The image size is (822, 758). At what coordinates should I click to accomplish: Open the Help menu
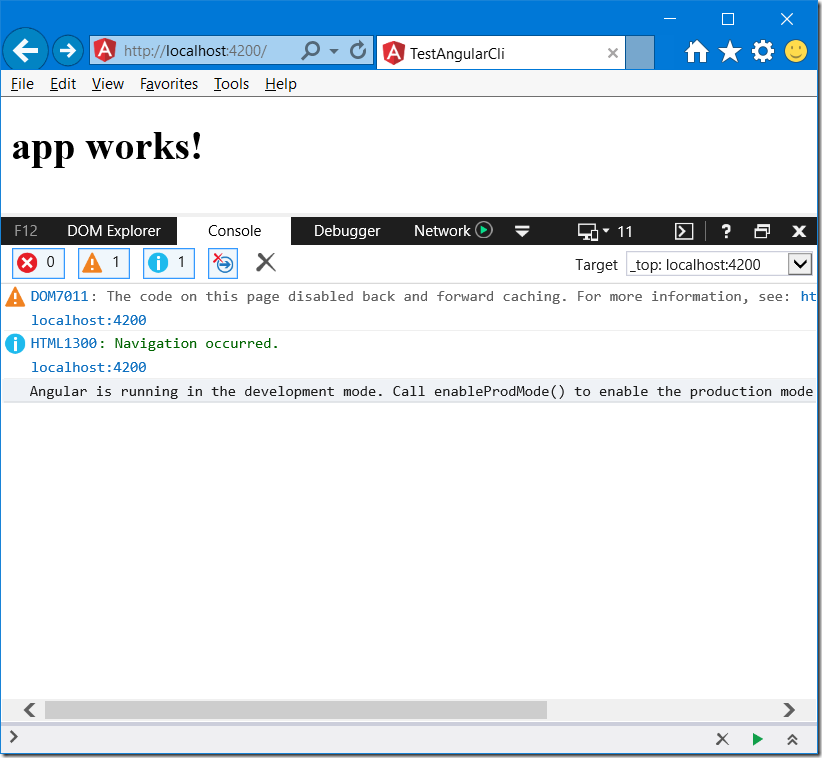pyautogui.click(x=280, y=84)
